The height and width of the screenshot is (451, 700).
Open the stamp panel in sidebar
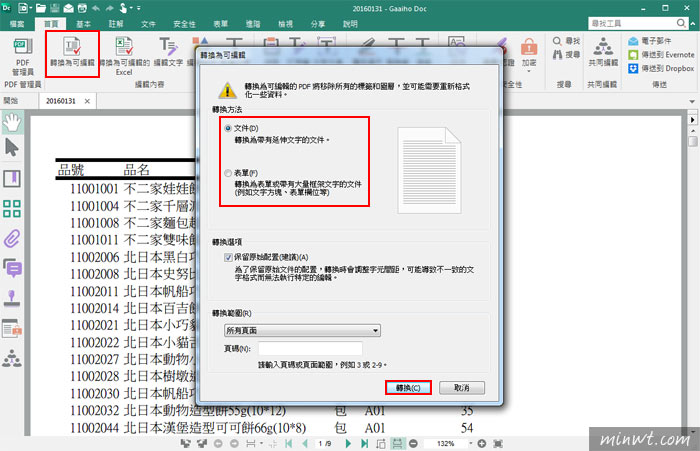tap(12, 298)
